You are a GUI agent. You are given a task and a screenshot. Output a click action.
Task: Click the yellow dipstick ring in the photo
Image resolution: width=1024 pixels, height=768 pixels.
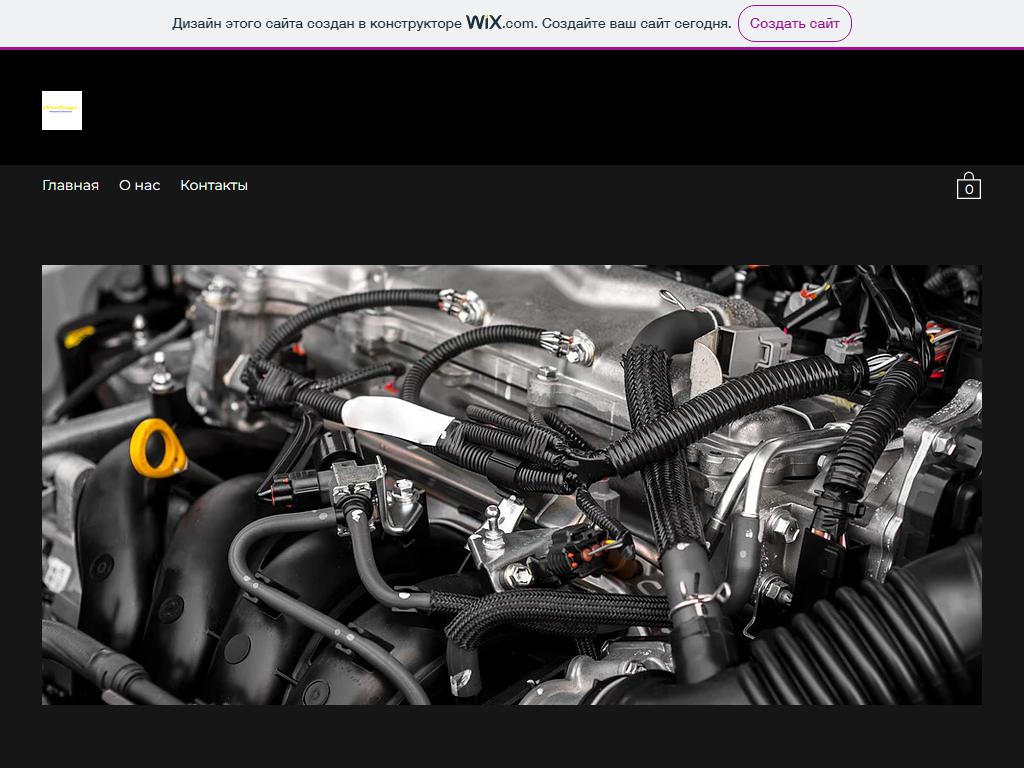157,447
